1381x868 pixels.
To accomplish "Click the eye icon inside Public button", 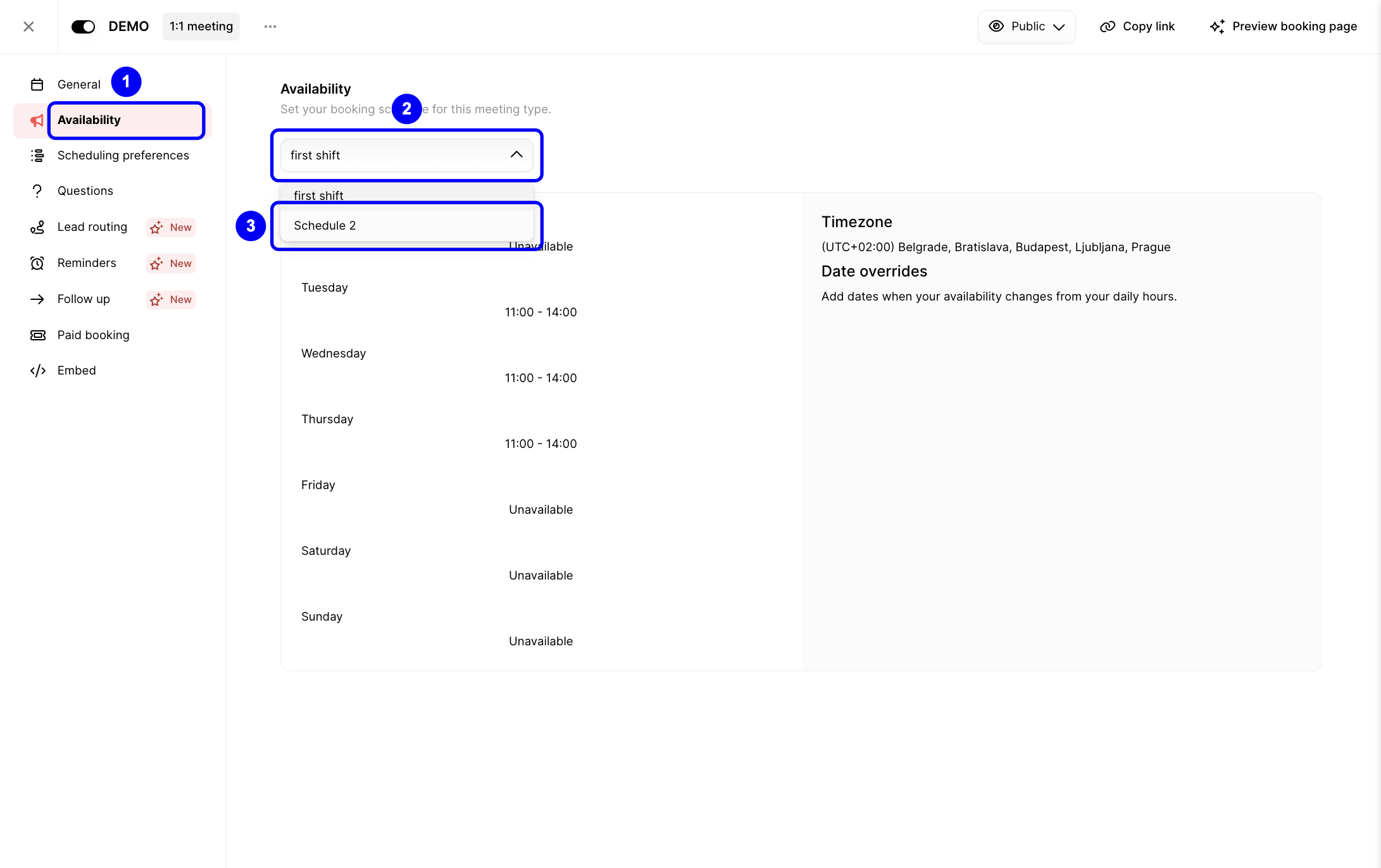I will (x=996, y=26).
